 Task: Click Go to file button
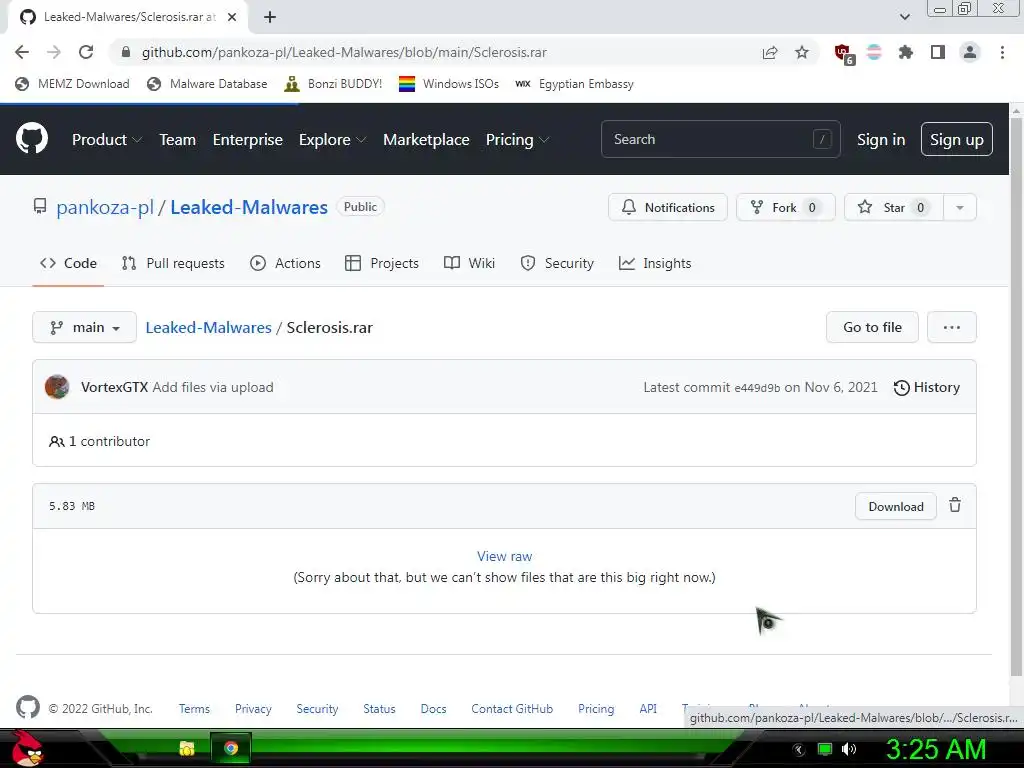pyautogui.click(x=872, y=327)
